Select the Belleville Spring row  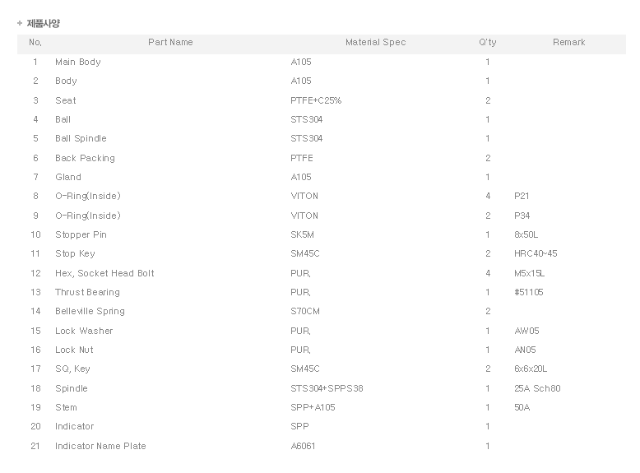click(x=321, y=311)
